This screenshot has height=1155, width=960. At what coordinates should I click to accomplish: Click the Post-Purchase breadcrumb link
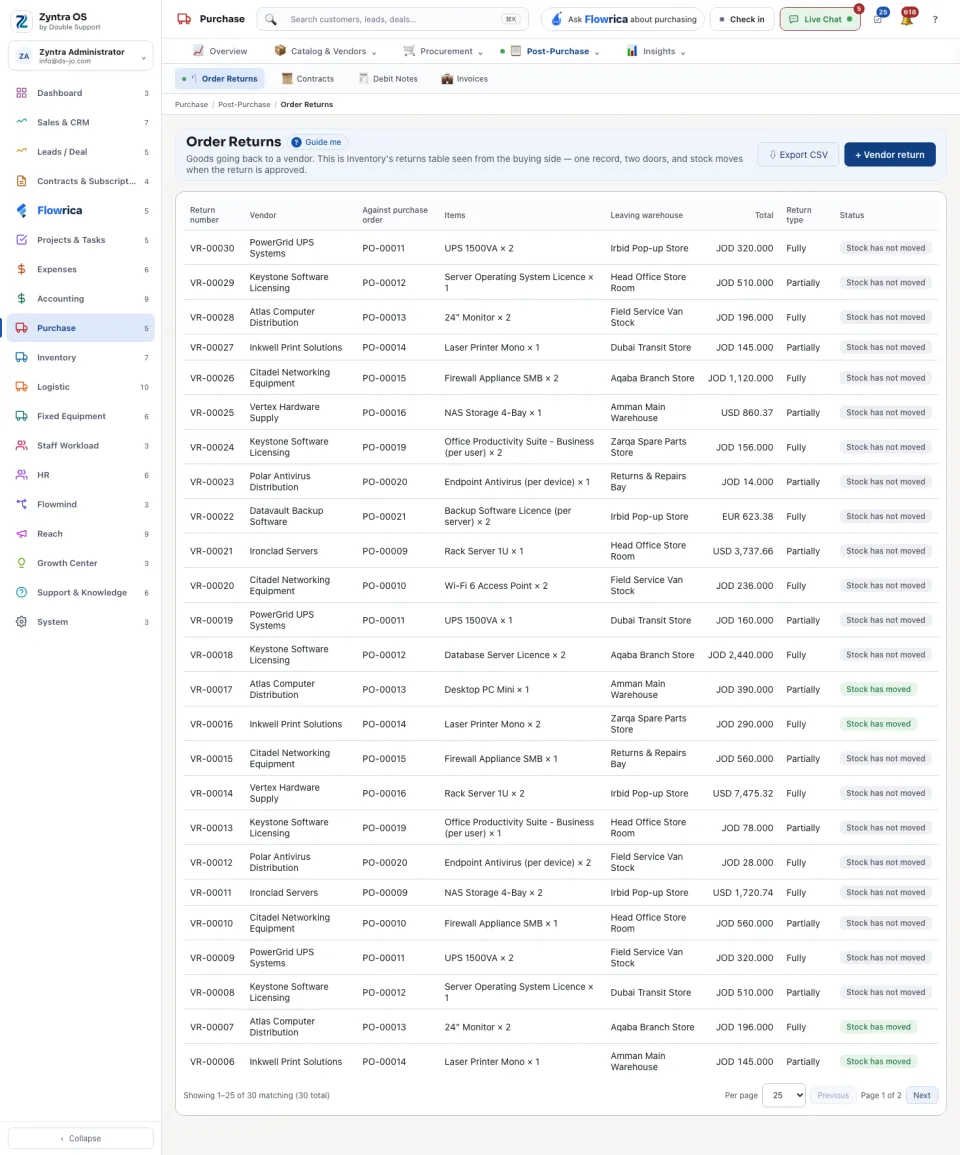244,105
